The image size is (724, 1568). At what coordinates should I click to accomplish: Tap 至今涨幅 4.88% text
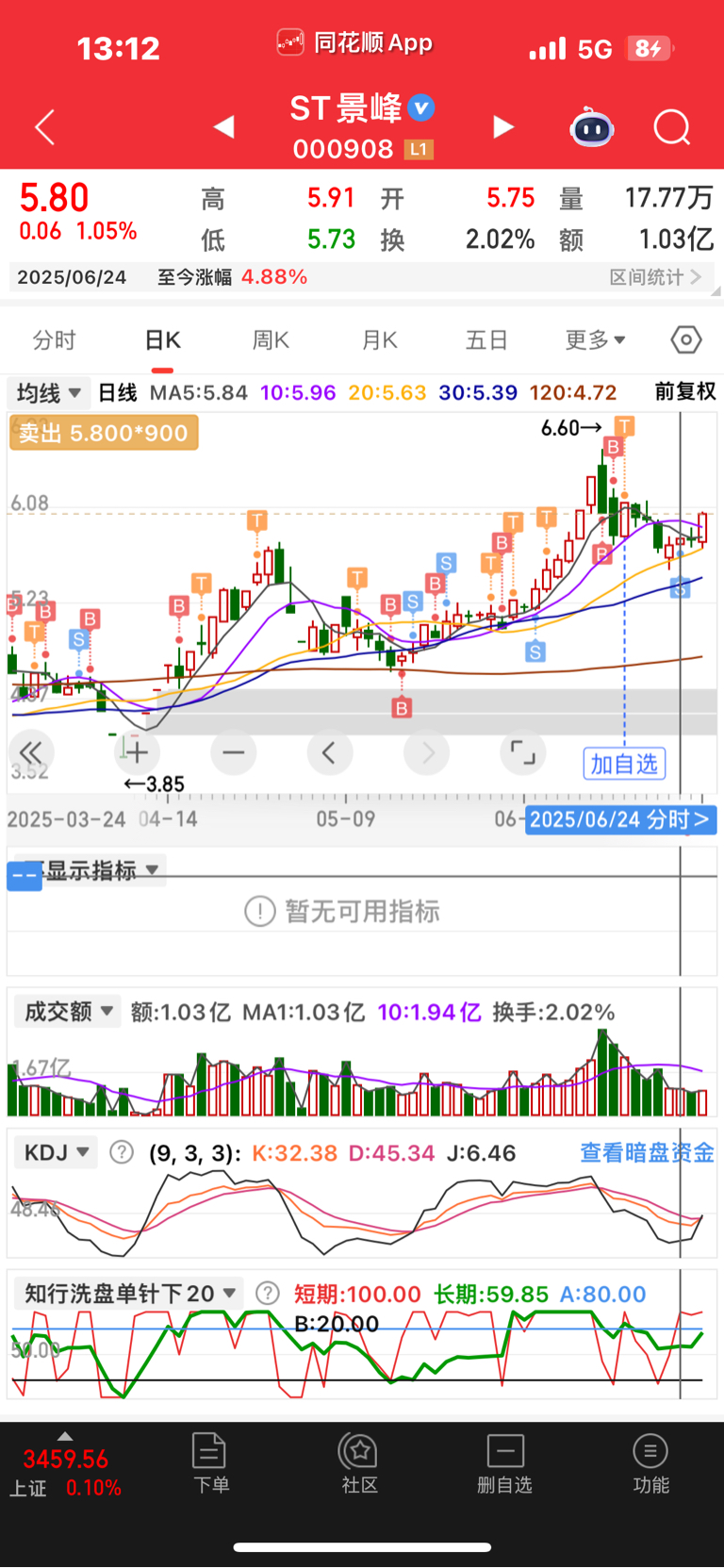coord(232,277)
